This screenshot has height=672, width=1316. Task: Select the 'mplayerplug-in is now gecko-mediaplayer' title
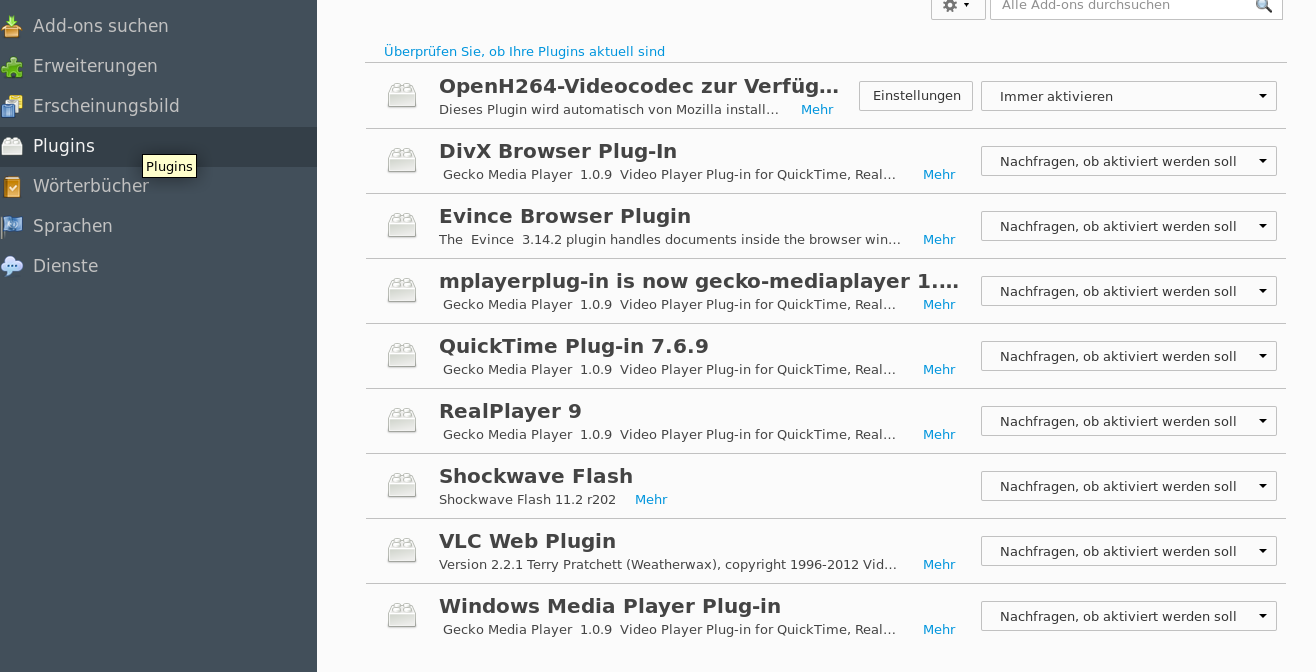click(699, 281)
